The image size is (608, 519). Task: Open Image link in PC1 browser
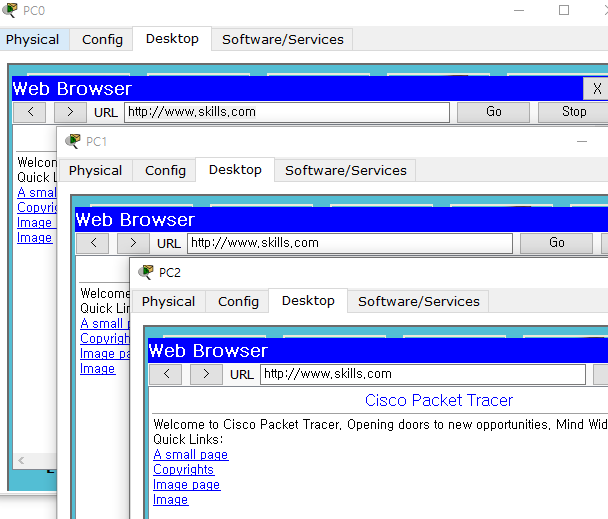97,369
